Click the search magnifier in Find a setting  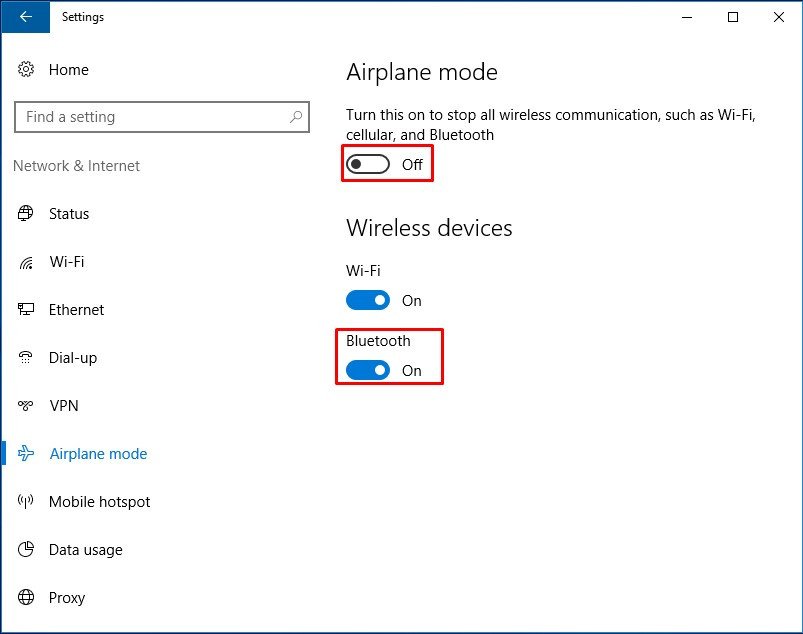click(x=297, y=116)
